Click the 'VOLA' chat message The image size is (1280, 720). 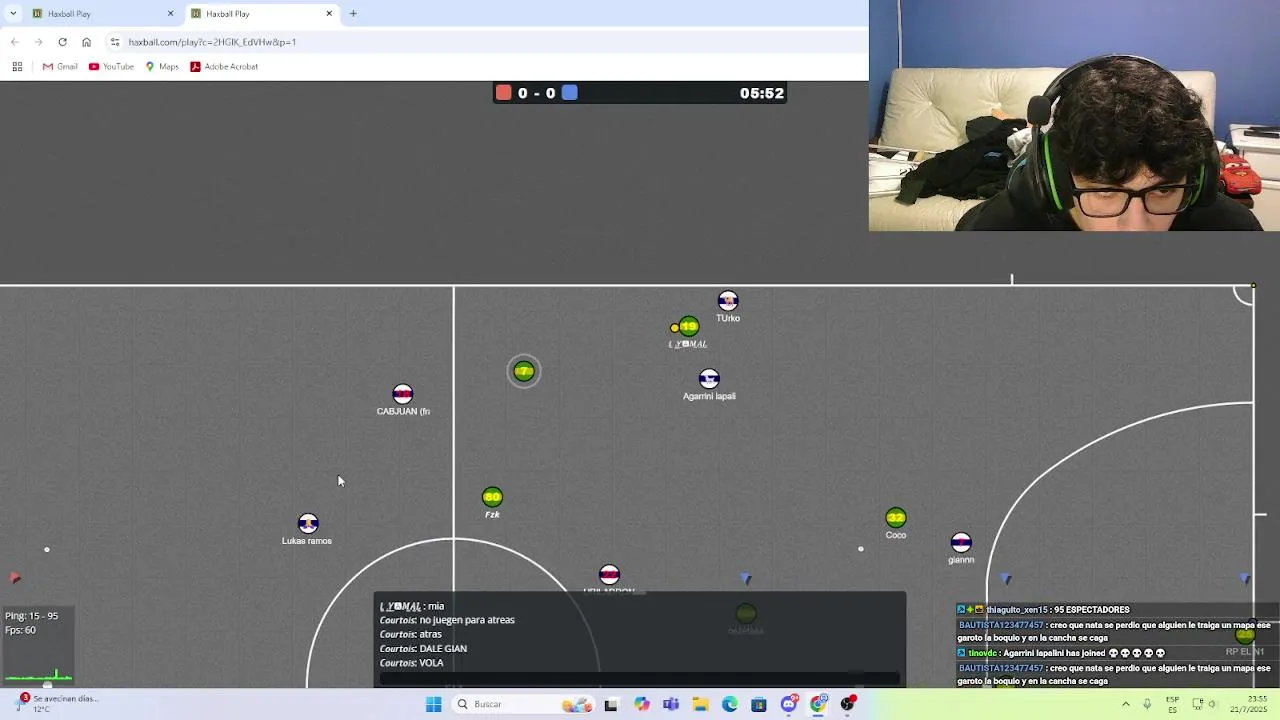(411, 663)
